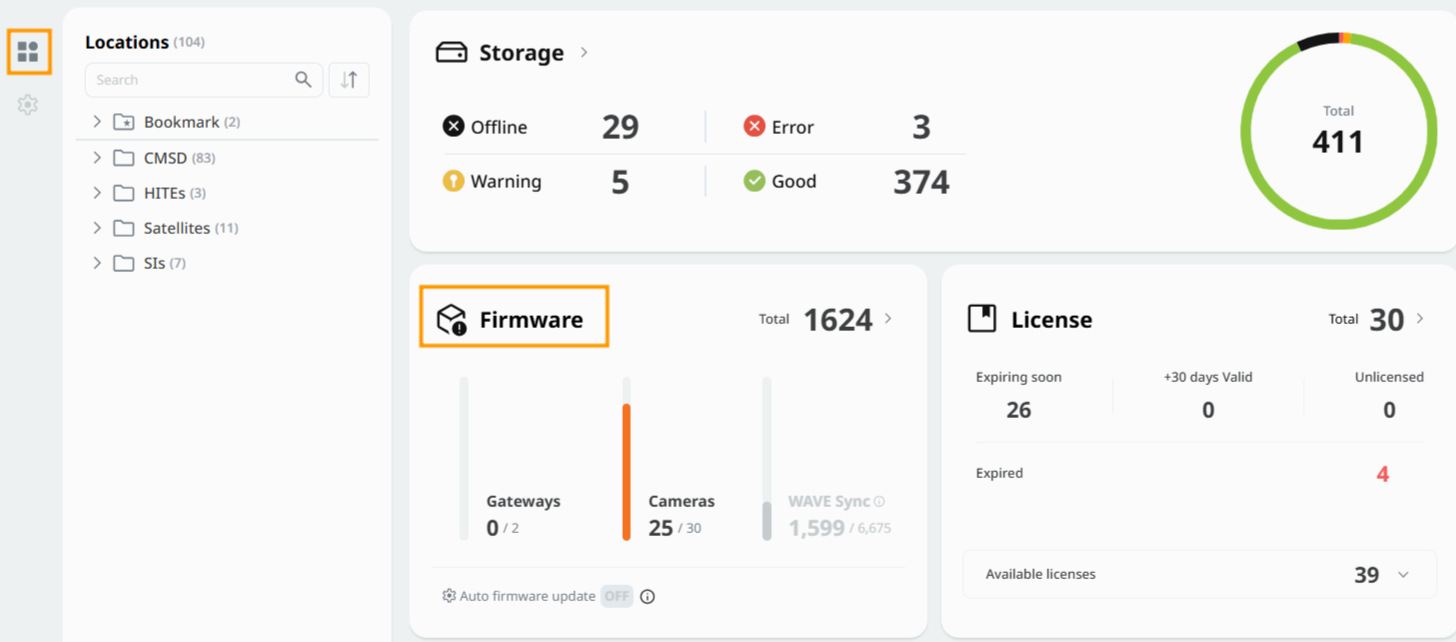Screen dimensions: 1456x642
Task: Click the Auto firmware update gear icon
Action: pos(449,596)
